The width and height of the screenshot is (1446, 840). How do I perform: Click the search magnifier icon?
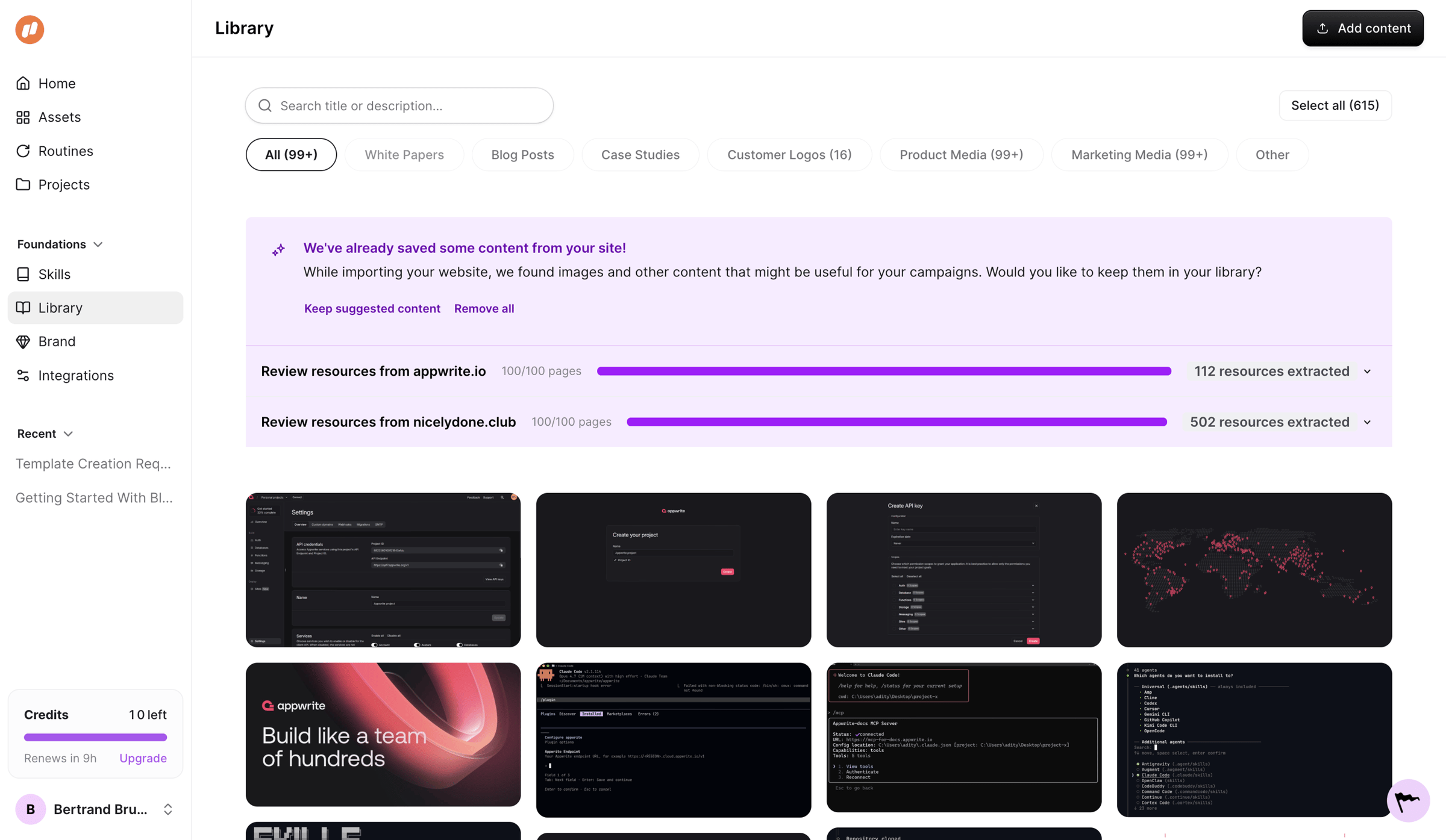(265, 105)
